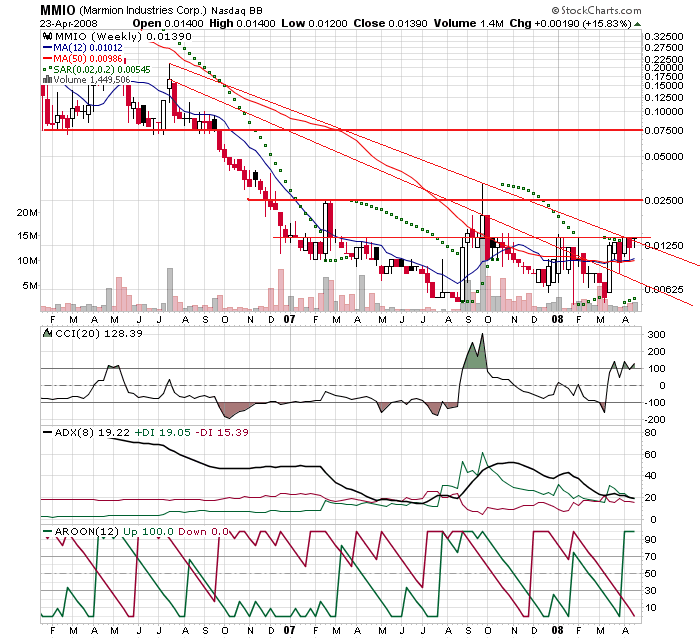This screenshot has height=639, width=700.
Task: Click the blue MA(12) line swatch
Action: (x=47, y=47)
